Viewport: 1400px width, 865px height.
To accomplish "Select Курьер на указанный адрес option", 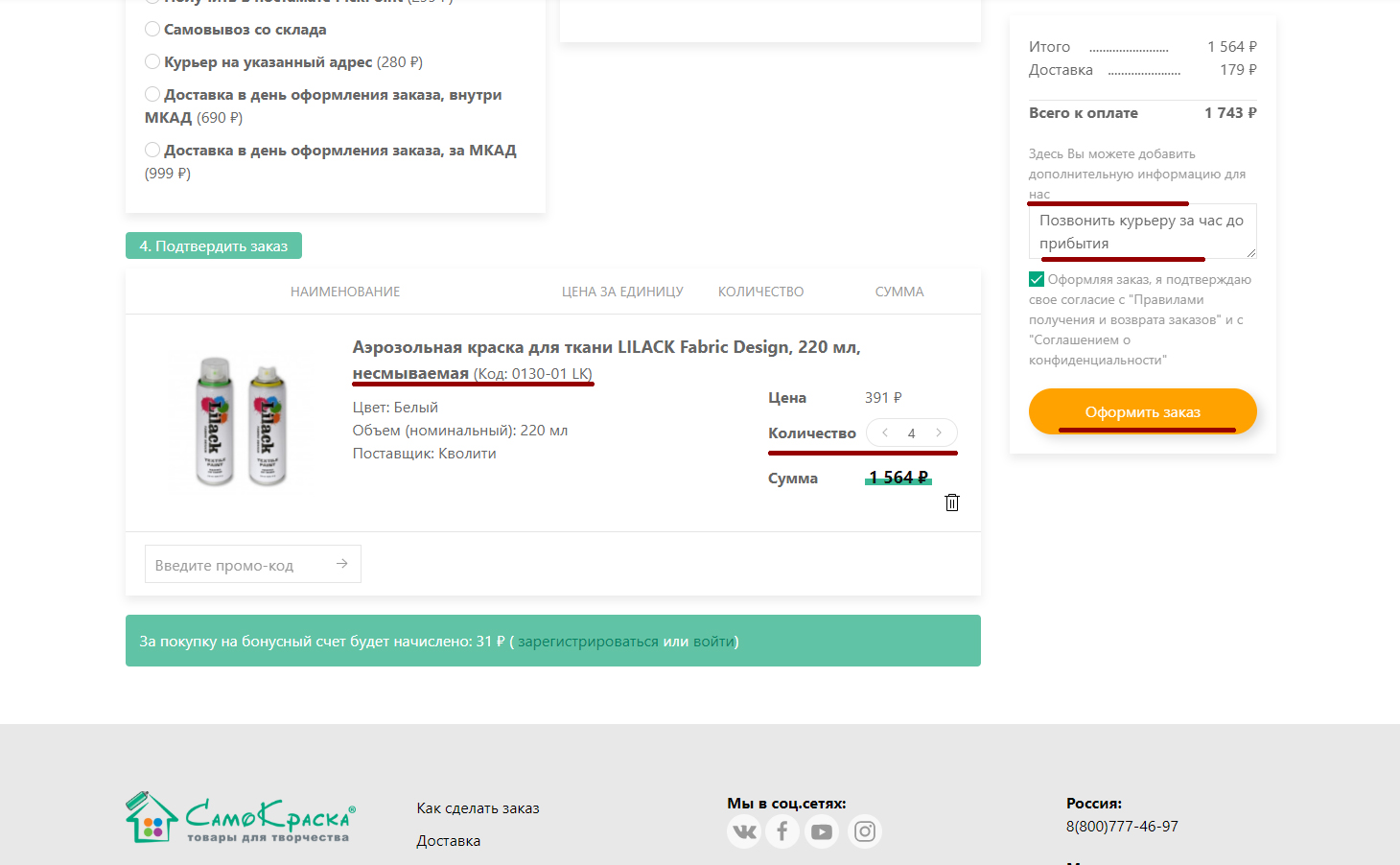I will coord(152,61).
